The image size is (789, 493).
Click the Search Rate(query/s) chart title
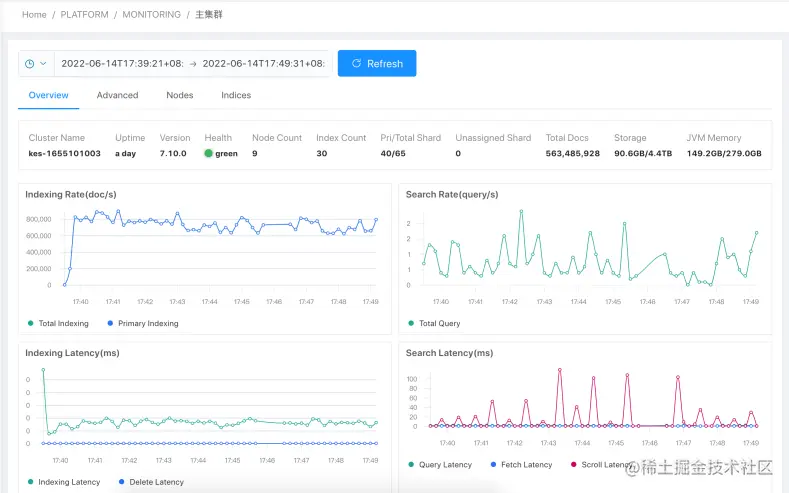coord(452,195)
